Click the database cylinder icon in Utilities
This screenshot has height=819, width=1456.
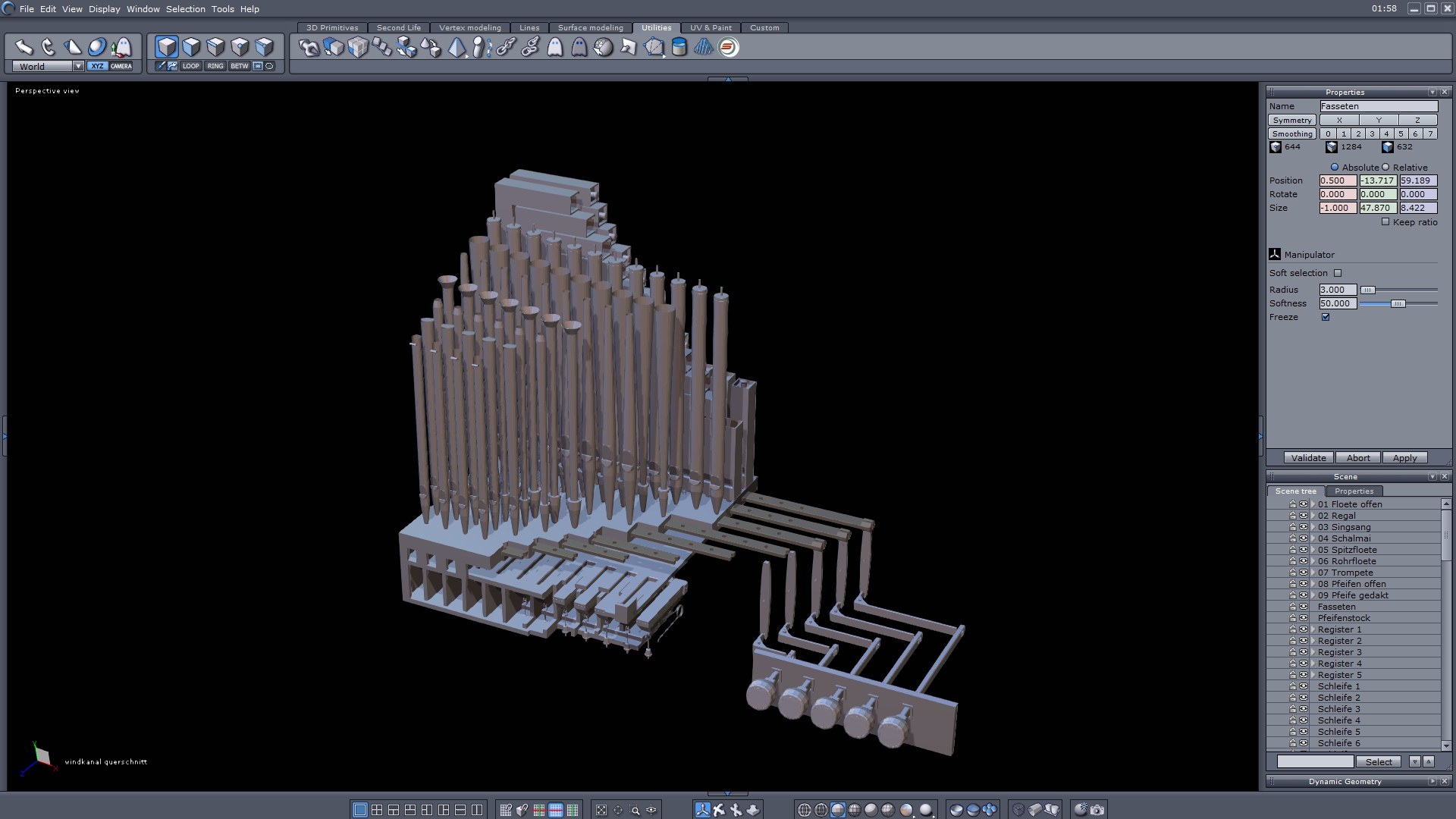click(679, 47)
